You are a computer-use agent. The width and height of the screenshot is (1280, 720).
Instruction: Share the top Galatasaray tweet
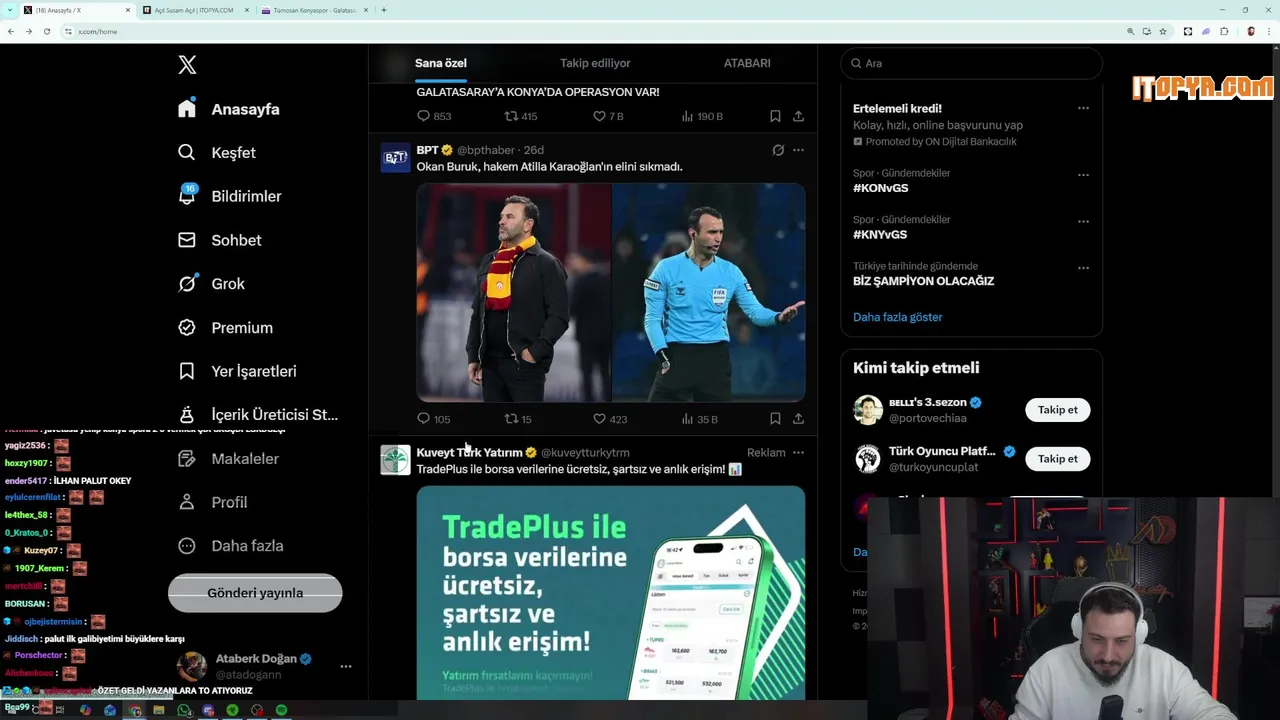[x=798, y=116]
